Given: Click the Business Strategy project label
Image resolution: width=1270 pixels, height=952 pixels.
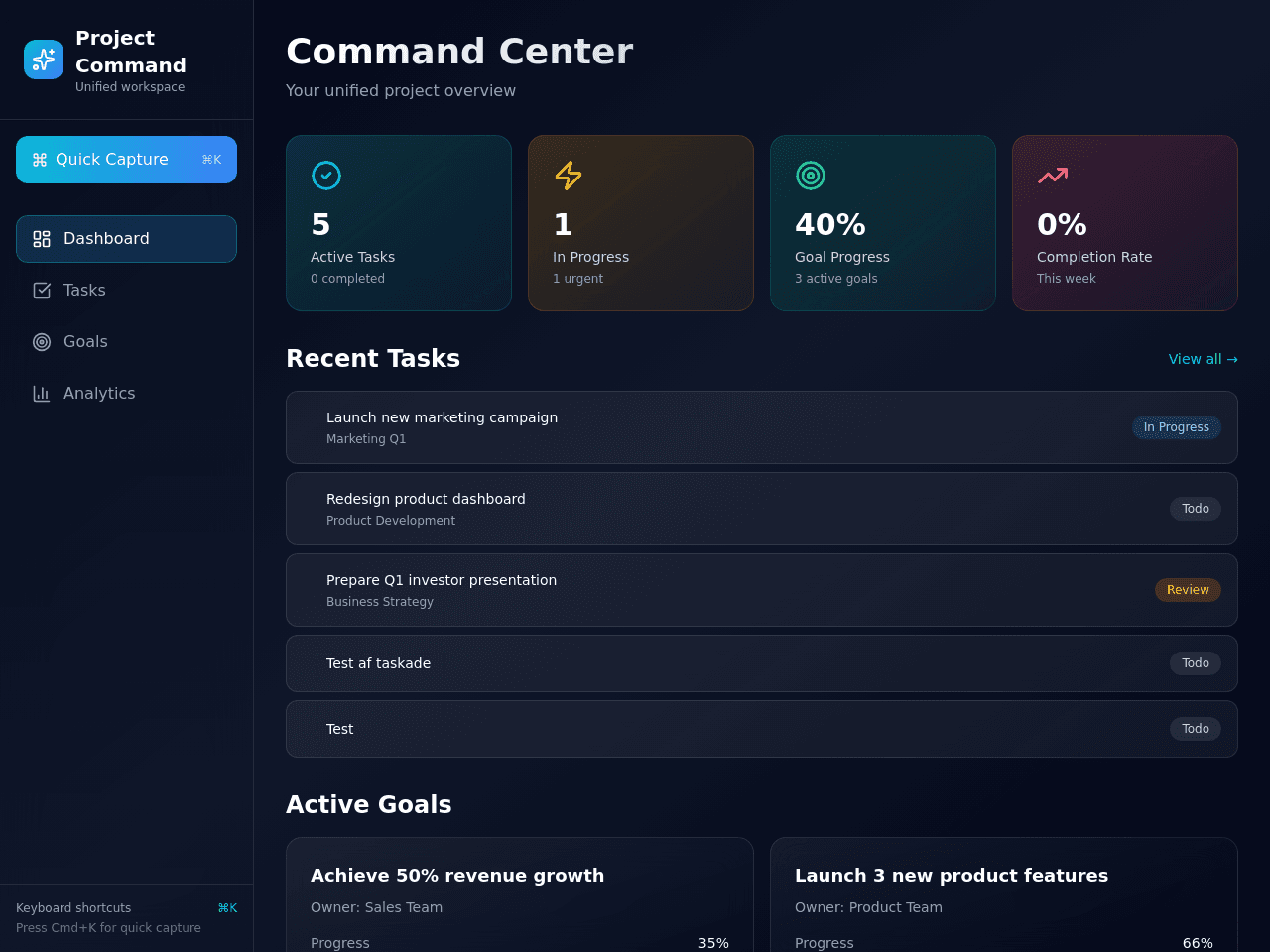Looking at the screenshot, I should coord(380,602).
